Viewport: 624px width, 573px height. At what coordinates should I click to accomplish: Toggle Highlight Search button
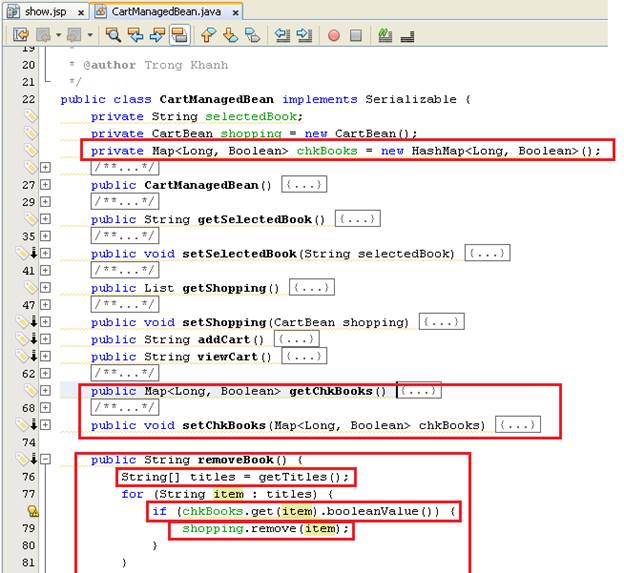pyautogui.click(x=179, y=35)
